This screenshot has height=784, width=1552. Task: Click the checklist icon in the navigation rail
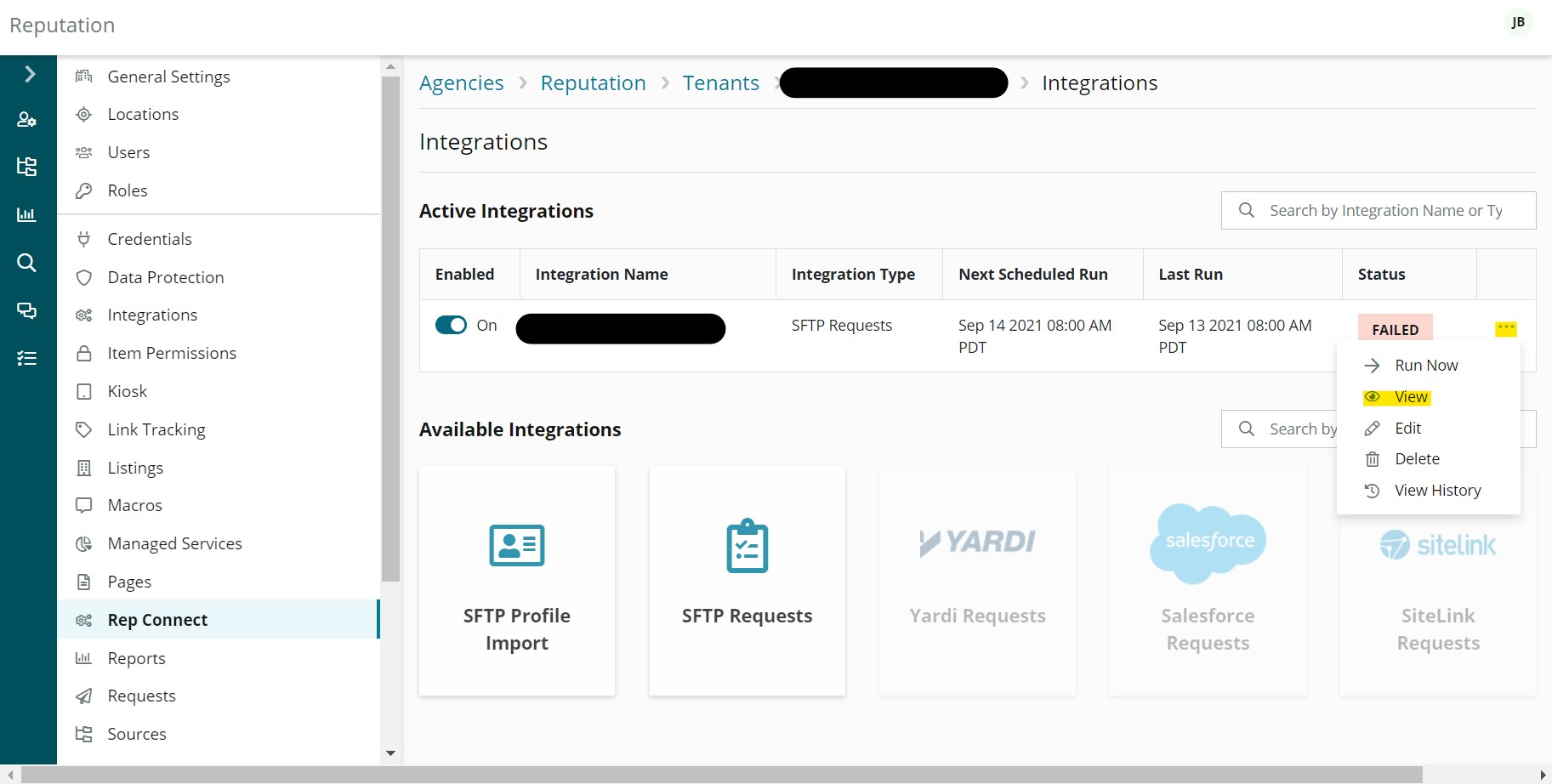27,358
